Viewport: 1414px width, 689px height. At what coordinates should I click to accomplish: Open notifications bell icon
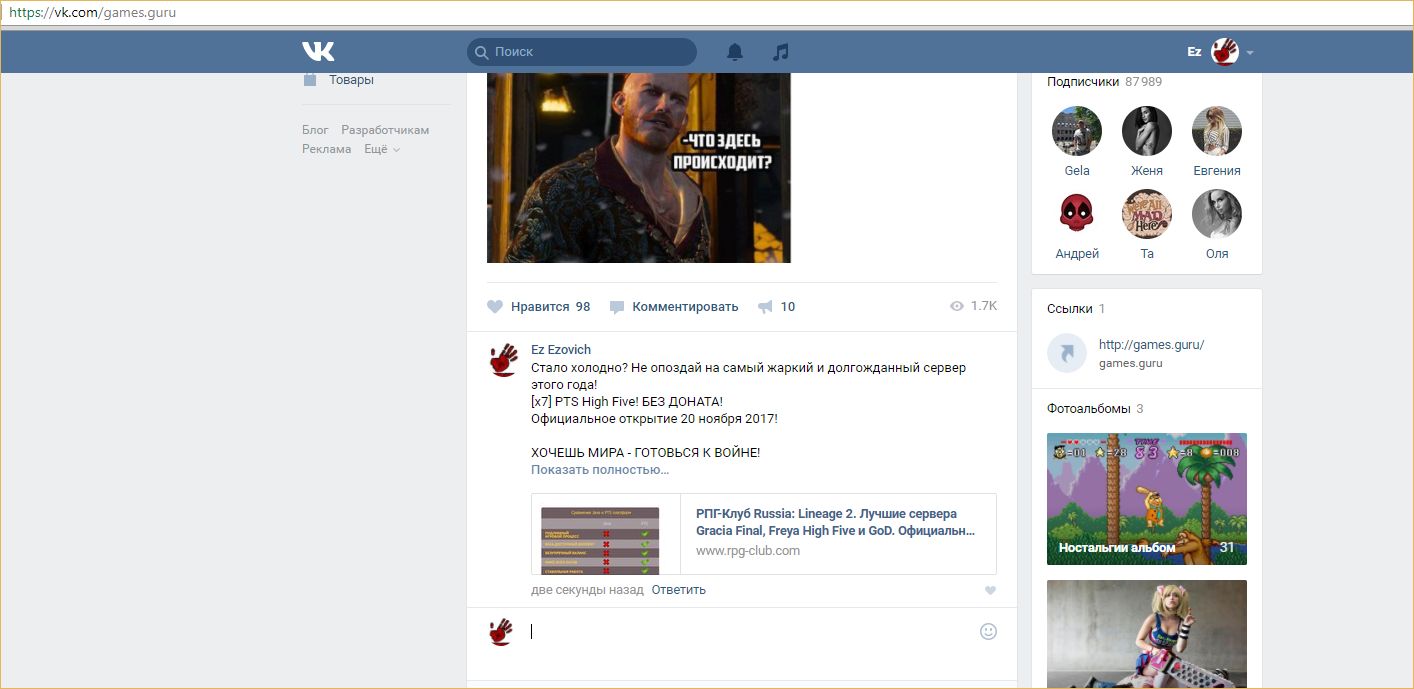point(735,52)
